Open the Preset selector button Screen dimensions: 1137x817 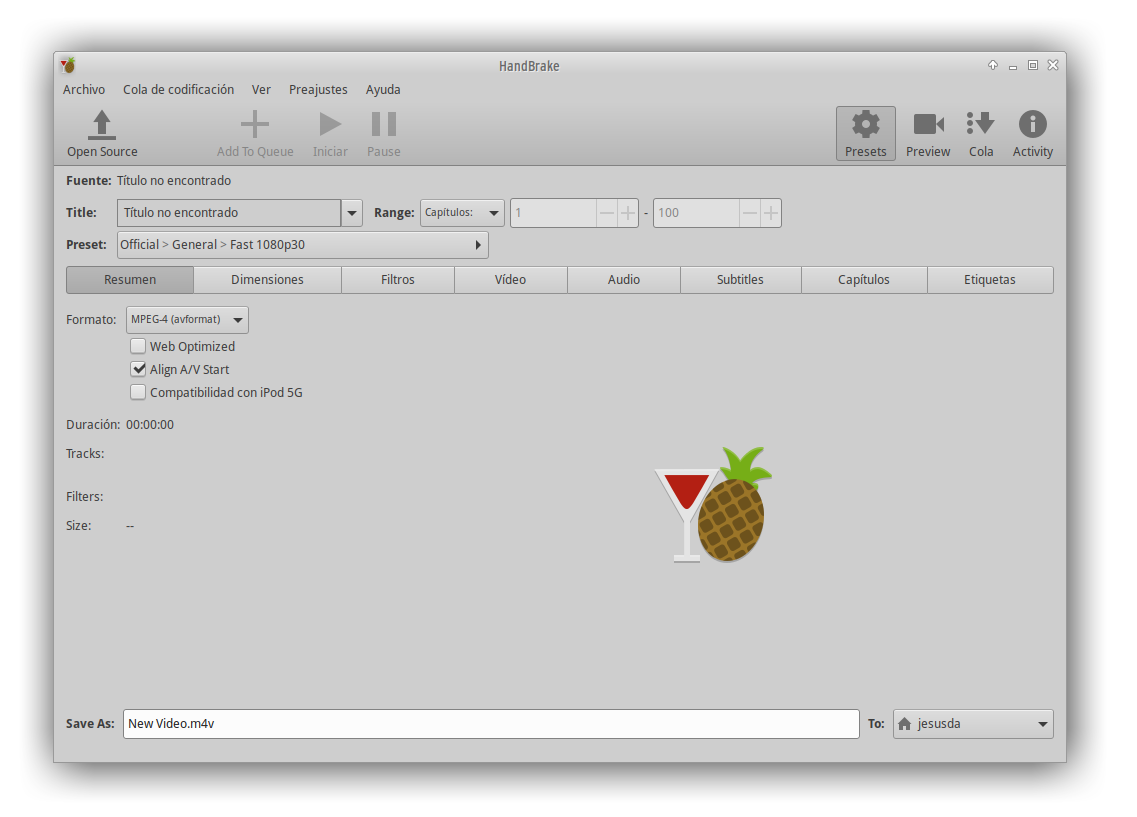pyautogui.click(x=302, y=245)
